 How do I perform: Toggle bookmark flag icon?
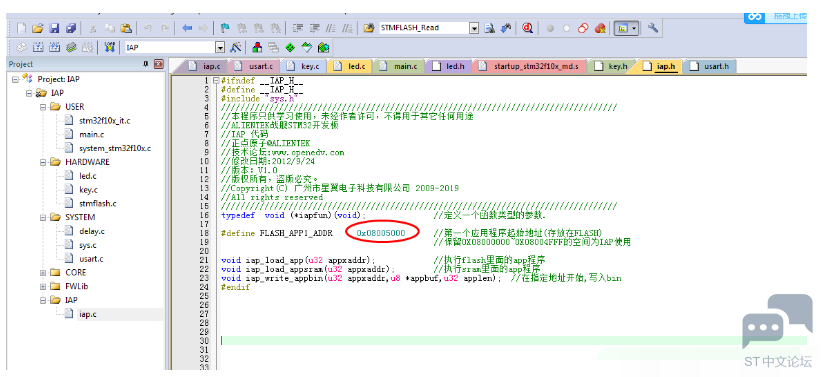[x=225, y=28]
